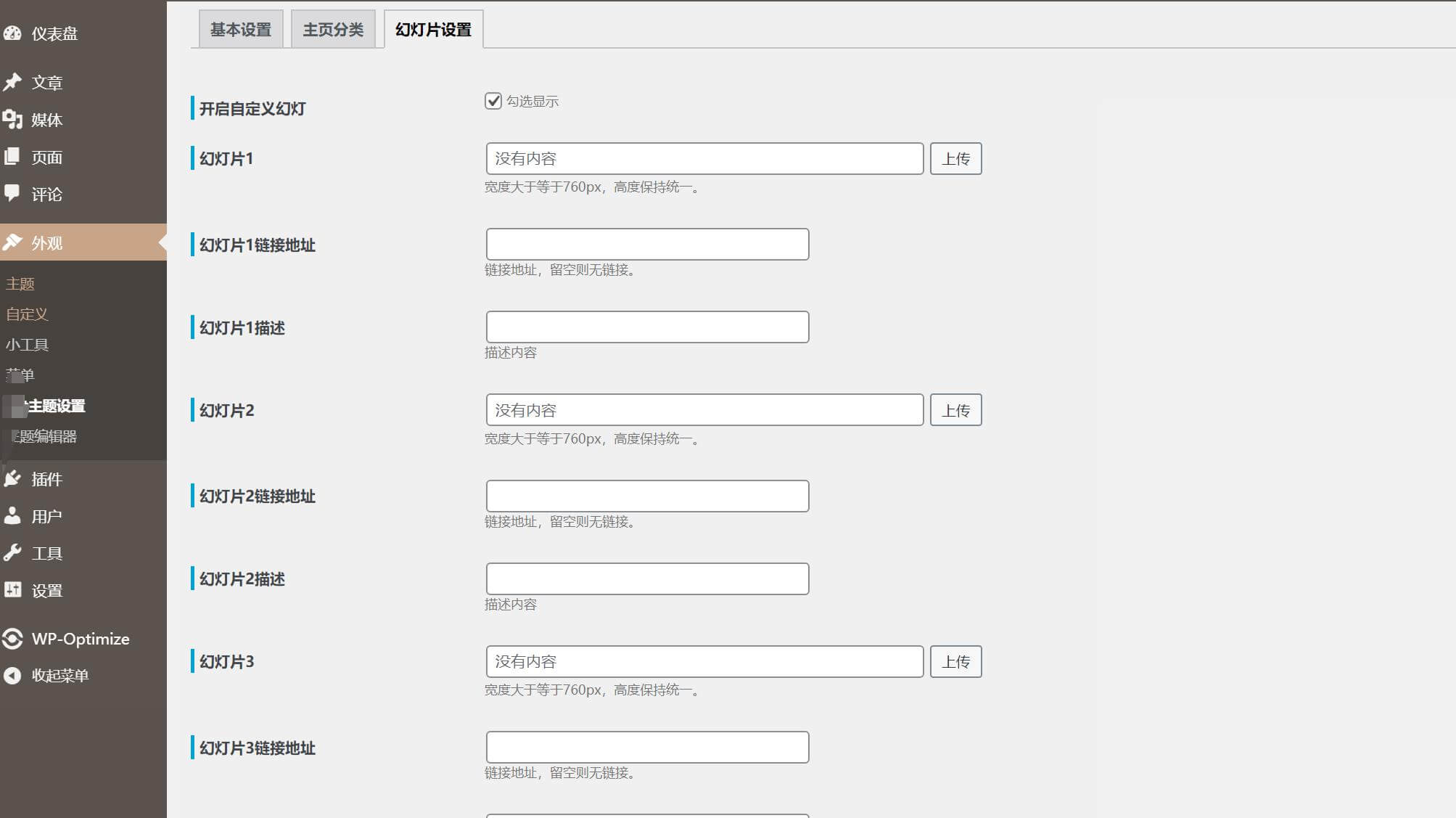Click the 媒体 media icon
This screenshot has width=1456, height=818.
point(12,120)
